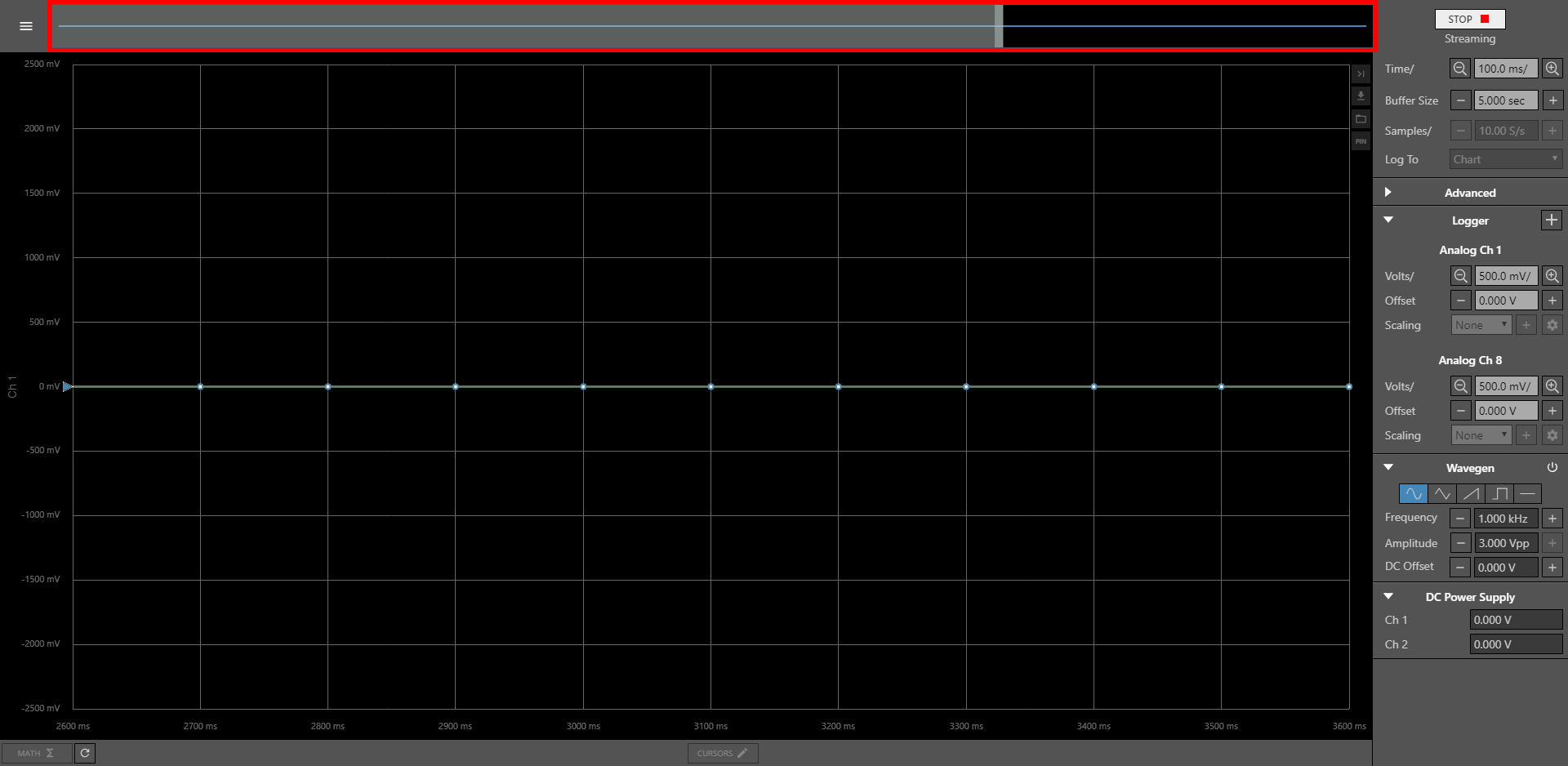This screenshot has width=1568, height=766.
Task: Expand the Advanced section
Action: pos(1388,193)
